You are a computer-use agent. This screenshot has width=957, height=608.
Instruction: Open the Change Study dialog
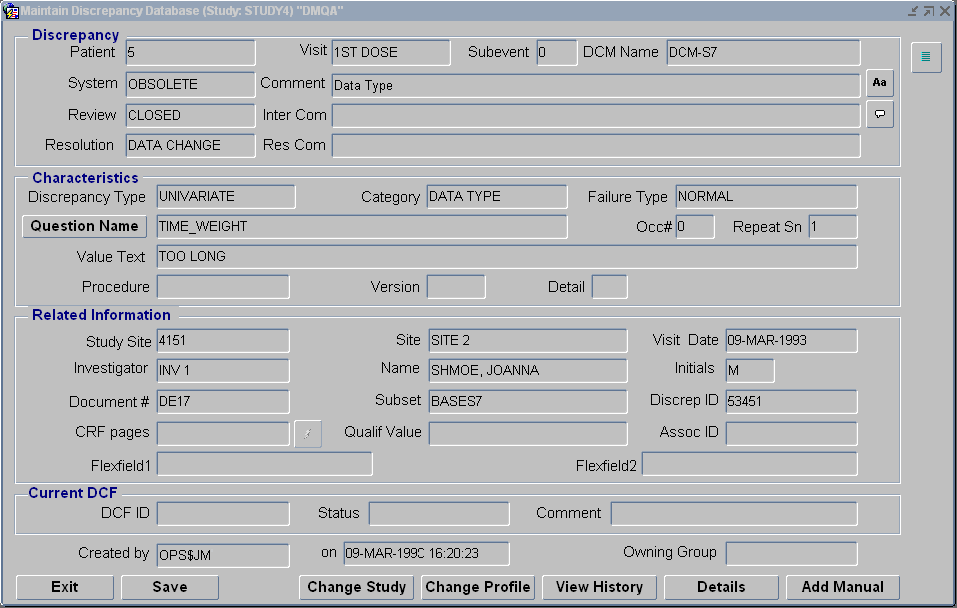point(356,587)
